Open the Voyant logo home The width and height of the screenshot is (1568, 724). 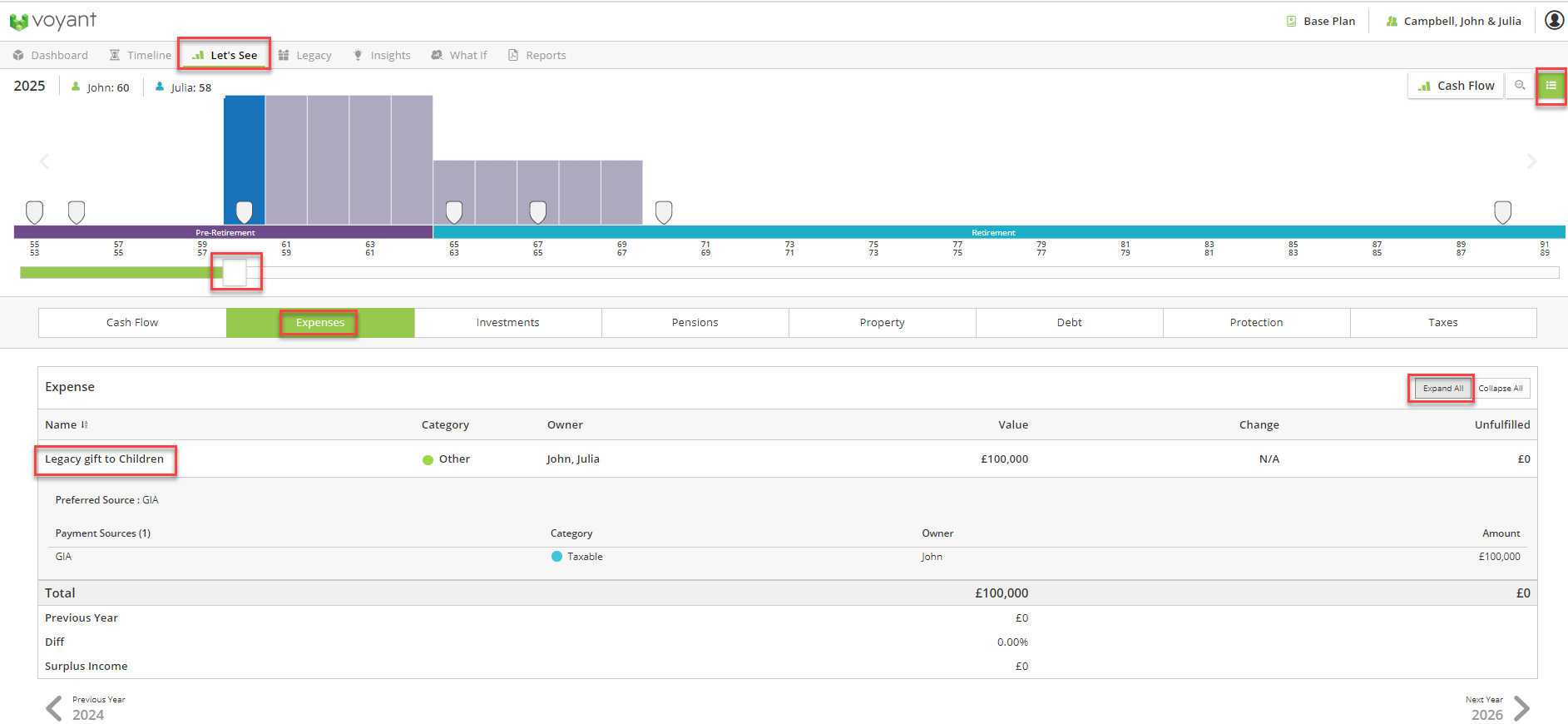point(53,21)
